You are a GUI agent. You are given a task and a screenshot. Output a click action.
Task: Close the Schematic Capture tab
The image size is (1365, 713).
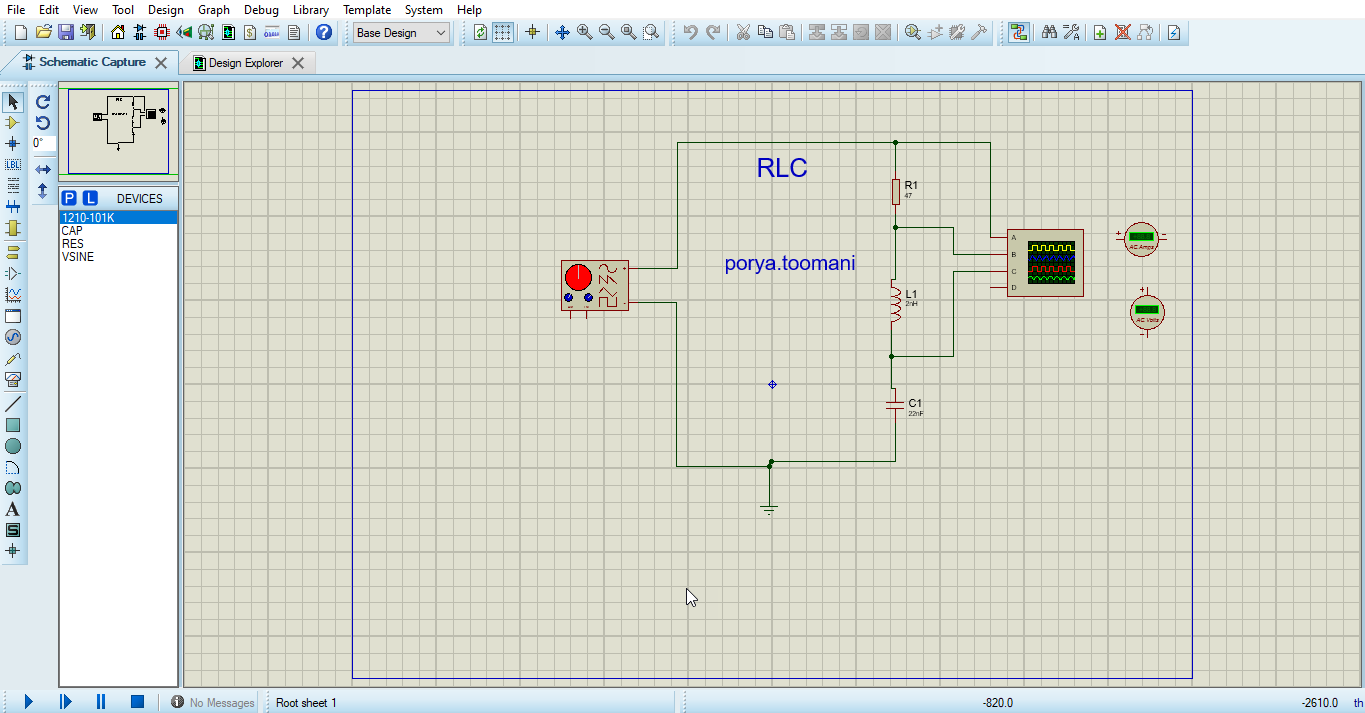[x=161, y=62]
